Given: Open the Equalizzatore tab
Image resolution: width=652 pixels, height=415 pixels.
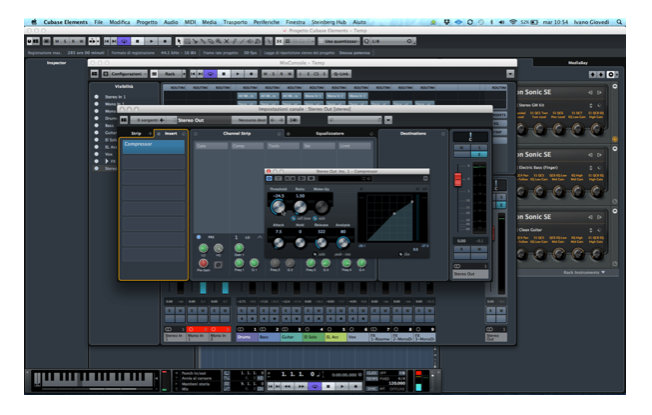Looking at the screenshot, I should point(330,133).
